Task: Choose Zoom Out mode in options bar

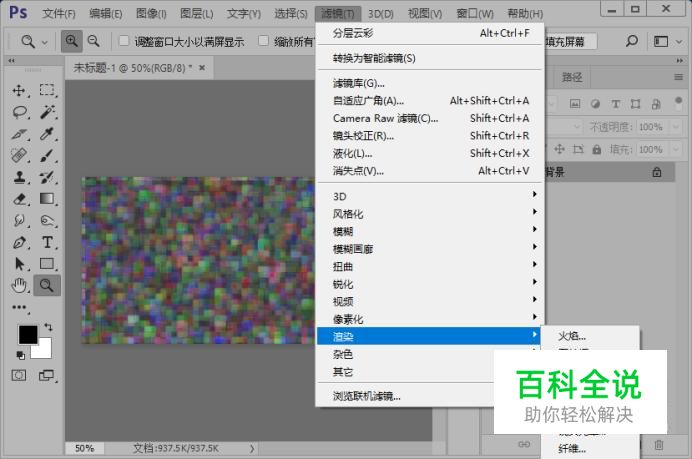Action: [x=93, y=41]
